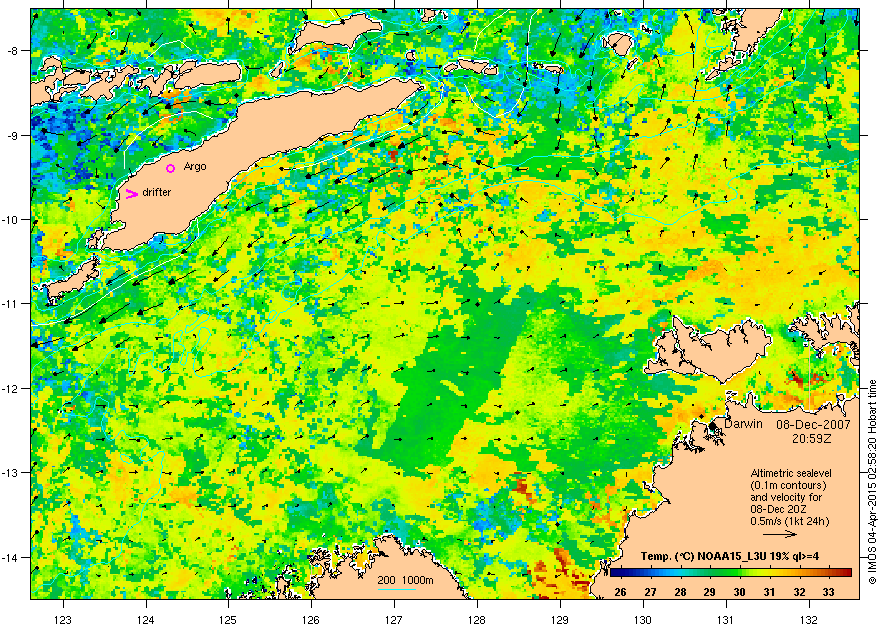Click the 'drifter' label text
Screen dimensions: 880x630
[x=157, y=192]
